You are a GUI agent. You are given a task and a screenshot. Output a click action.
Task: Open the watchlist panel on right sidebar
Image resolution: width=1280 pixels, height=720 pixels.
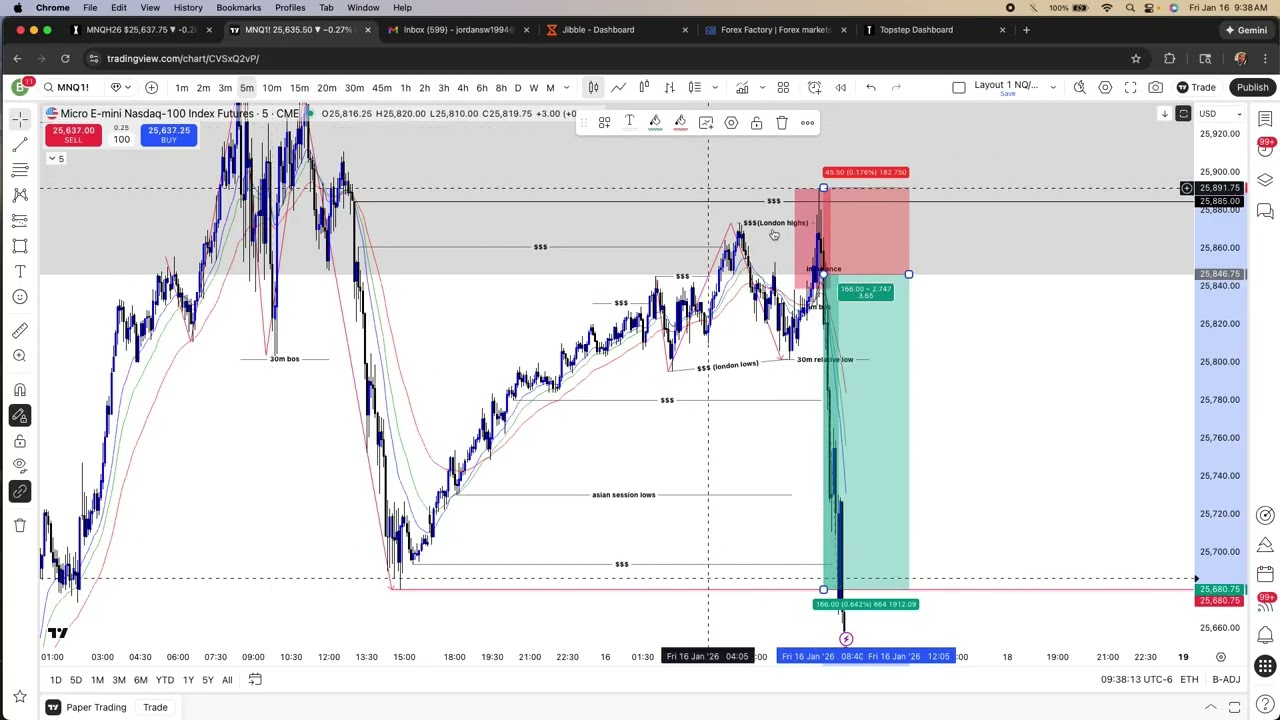click(1265, 120)
